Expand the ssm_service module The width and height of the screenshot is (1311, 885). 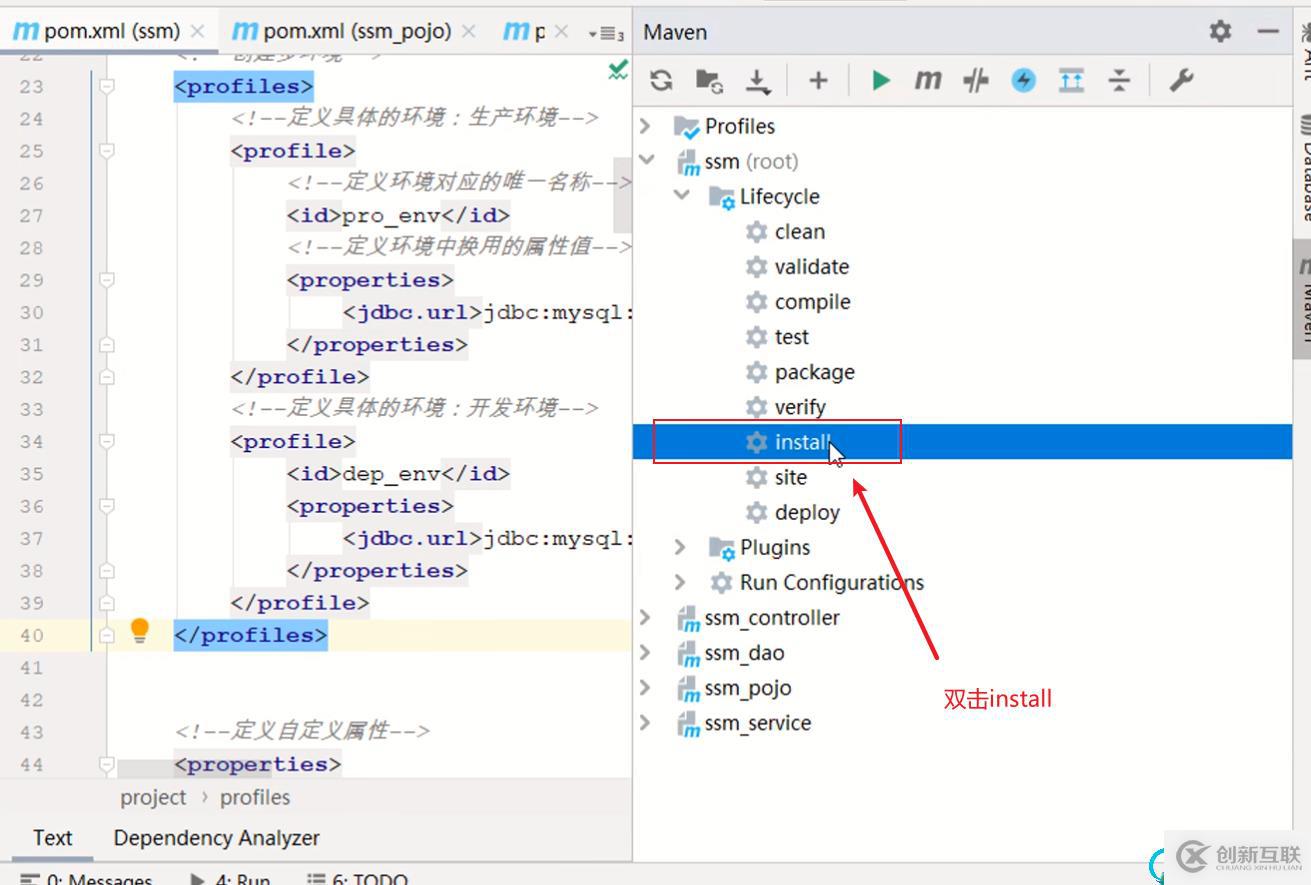646,723
